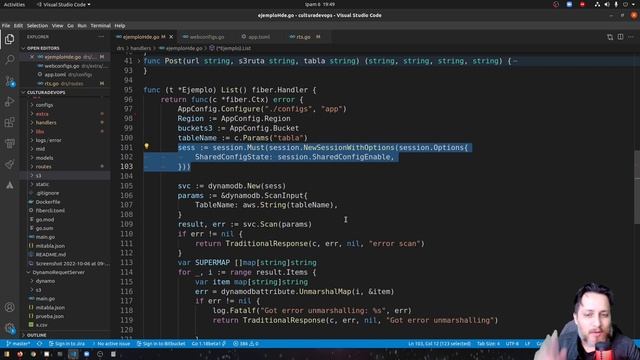Open the Visual Studio Code app menu in top bar
This screenshot has height=360, width=640.
63,4
